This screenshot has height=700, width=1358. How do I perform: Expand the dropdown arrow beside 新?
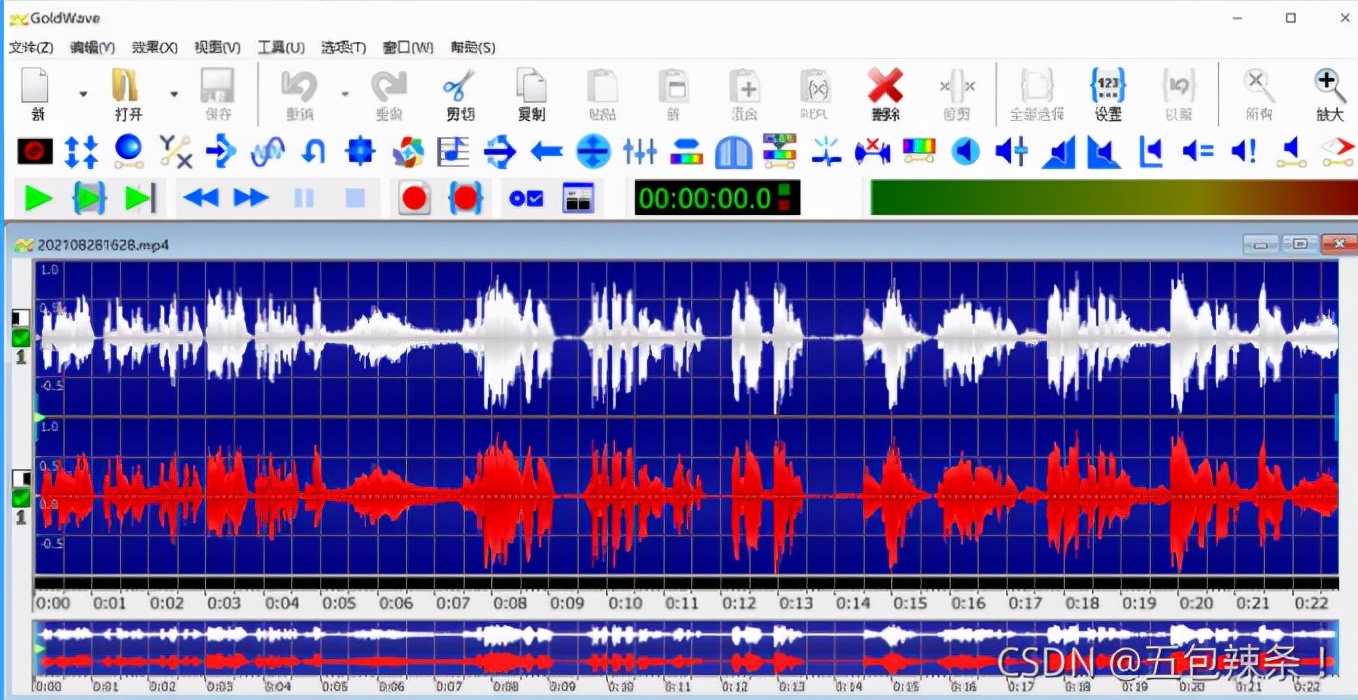(x=83, y=95)
